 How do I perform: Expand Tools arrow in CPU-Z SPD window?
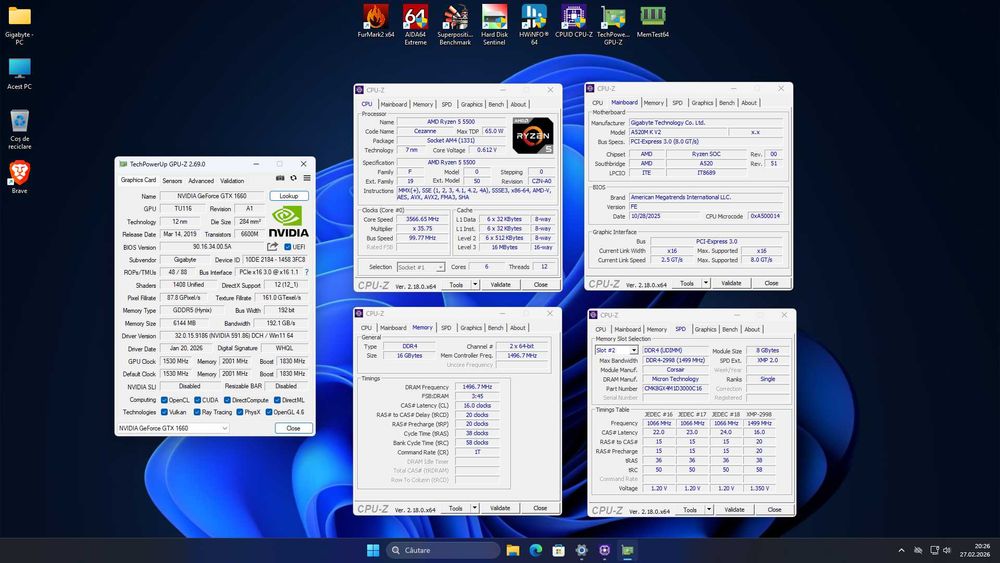click(x=709, y=510)
